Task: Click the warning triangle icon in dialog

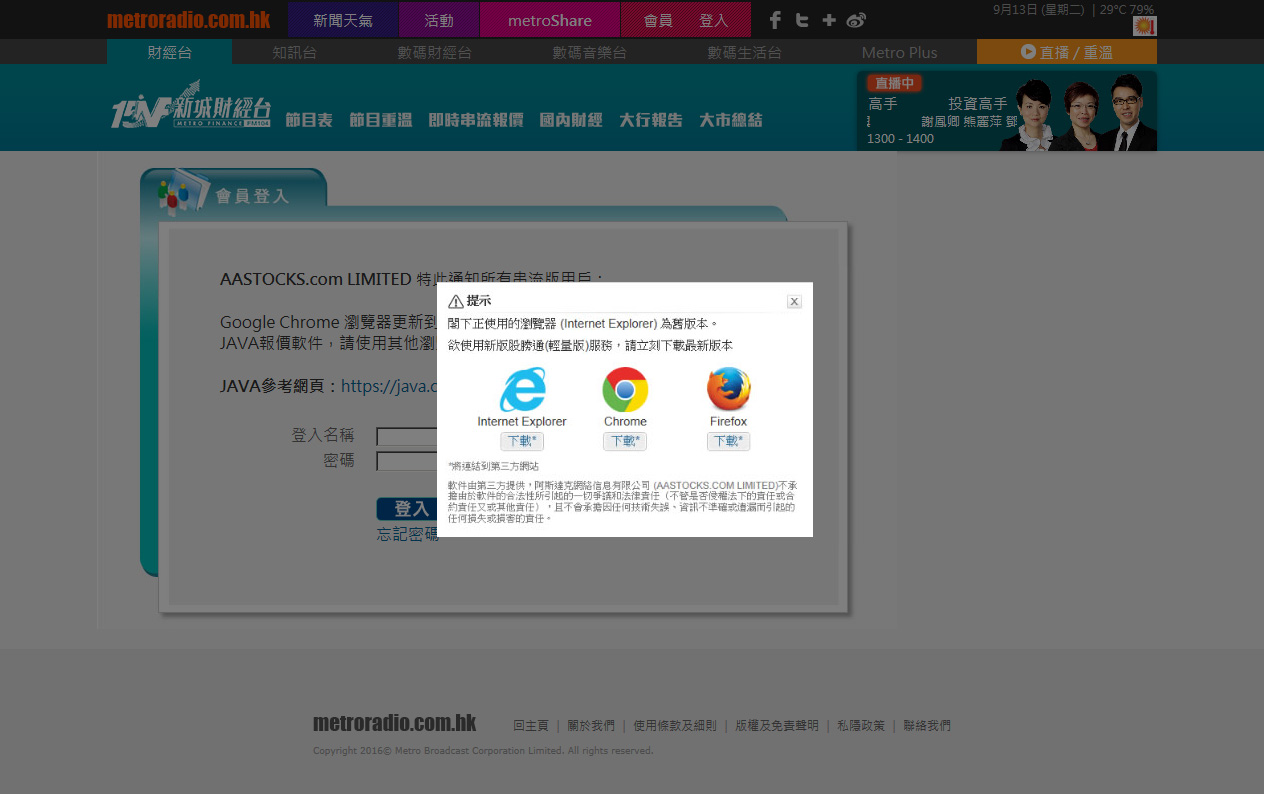Action: [456, 301]
